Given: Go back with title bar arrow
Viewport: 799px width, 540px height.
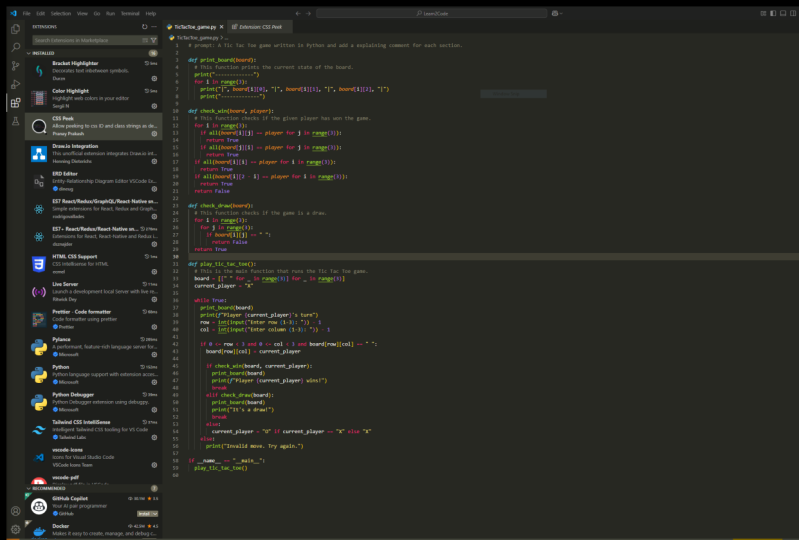Looking at the screenshot, I should coord(298,13).
